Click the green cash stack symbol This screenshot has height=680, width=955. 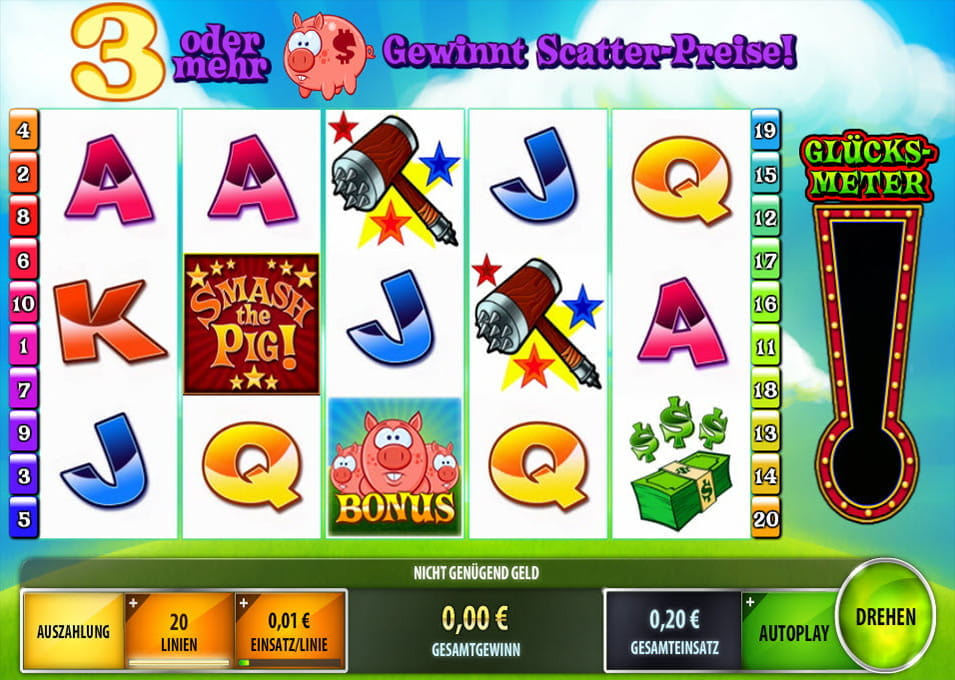click(680, 462)
